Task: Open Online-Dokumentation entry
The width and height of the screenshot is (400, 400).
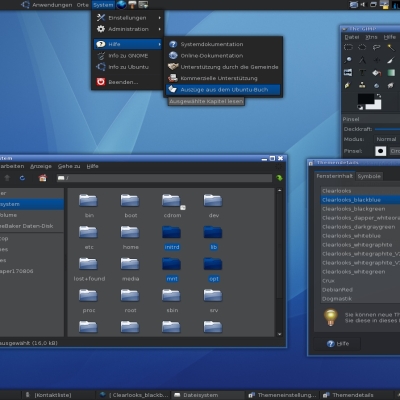Action: click(x=223, y=56)
